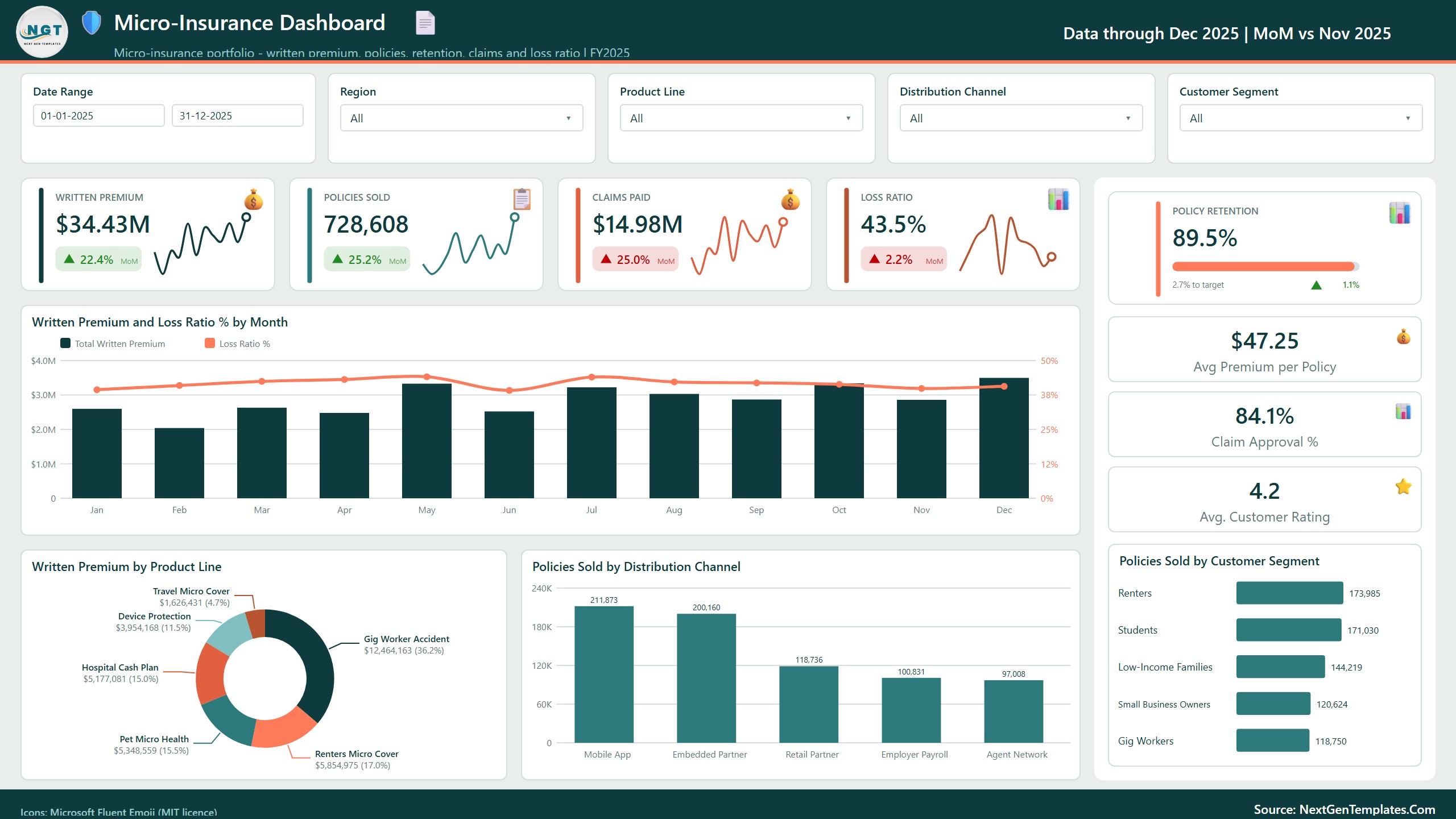The height and width of the screenshot is (819, 1456).
Task: Open the Distribution Channel dropdown
Action: coord(1021,118)
